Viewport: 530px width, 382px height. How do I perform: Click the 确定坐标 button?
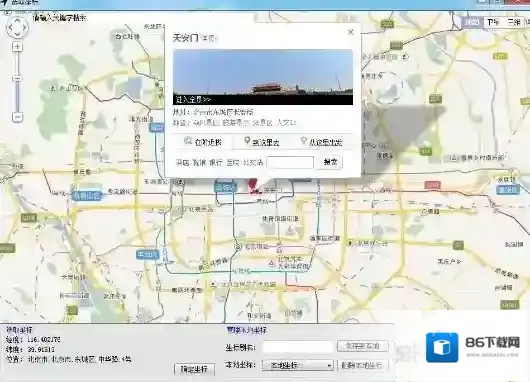pos(195,369)
